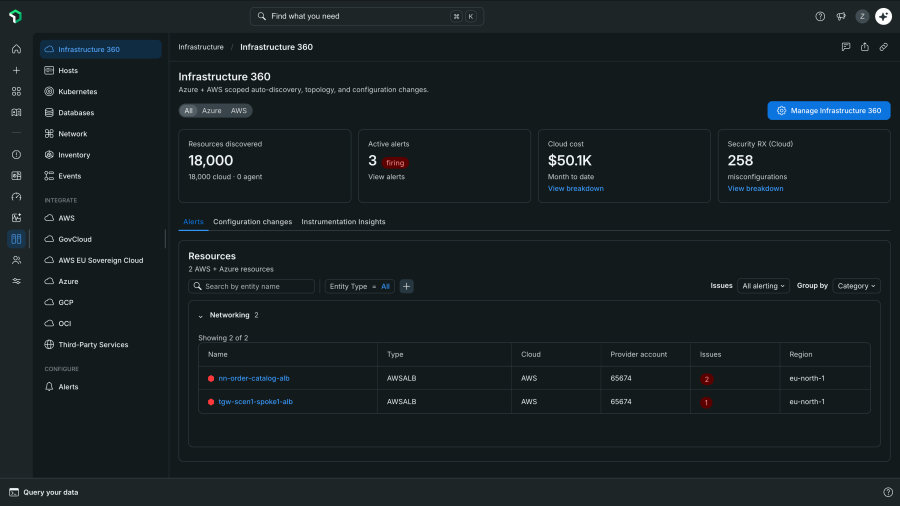Click View breakdown under Cloud cost

click(576, 188)
